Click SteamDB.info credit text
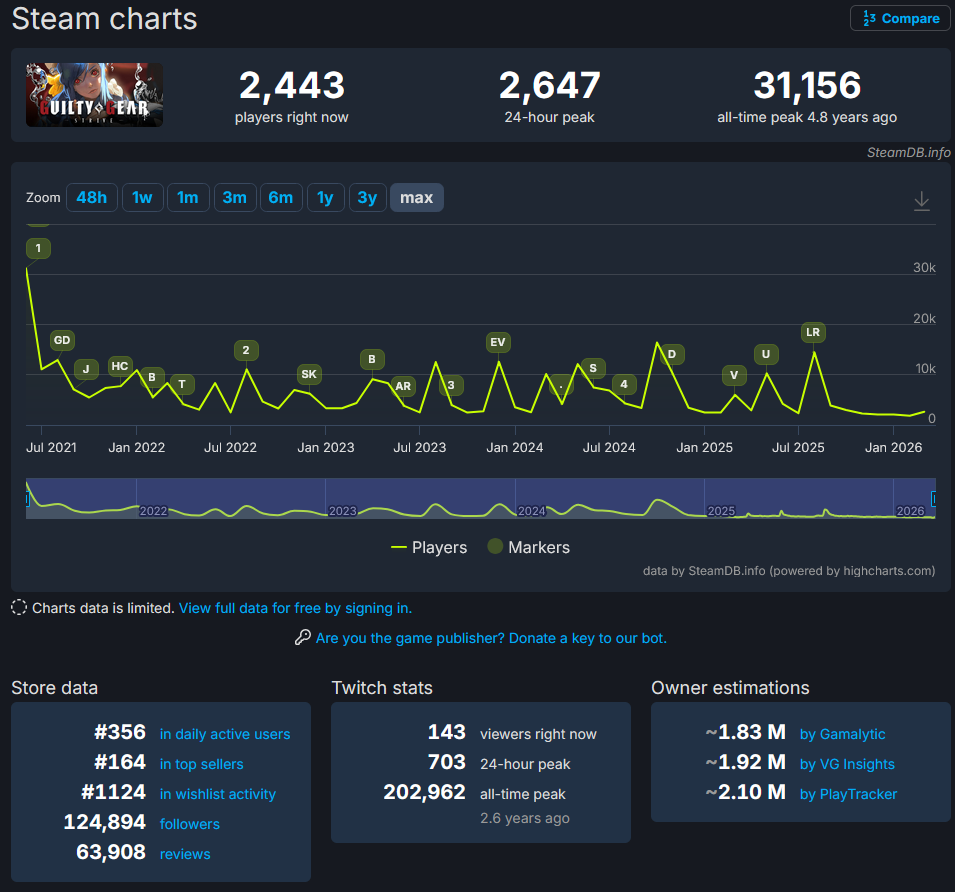Image resolution: width=955 pixels, height=892 pixels. coord(908,152)
